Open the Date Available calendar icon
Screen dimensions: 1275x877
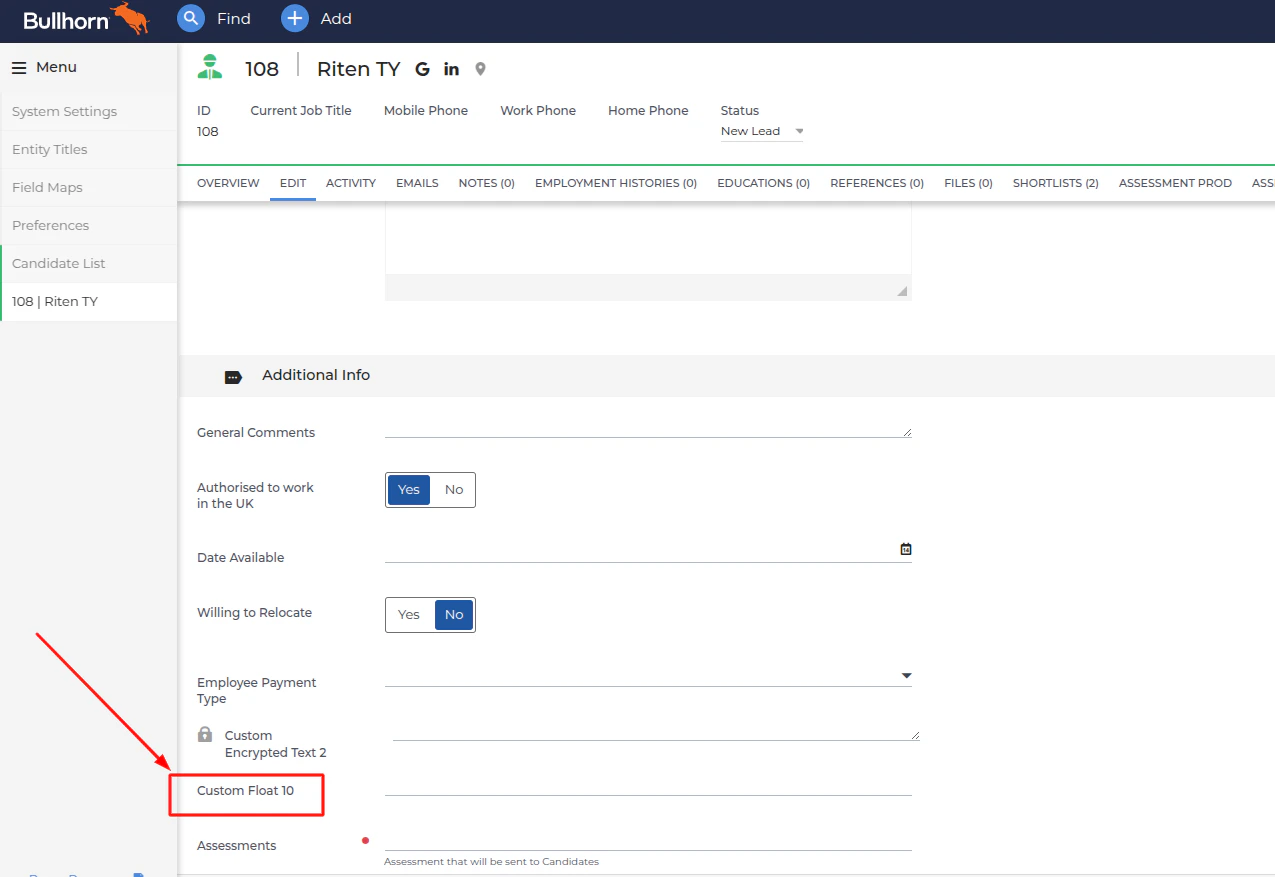(906, 549)
